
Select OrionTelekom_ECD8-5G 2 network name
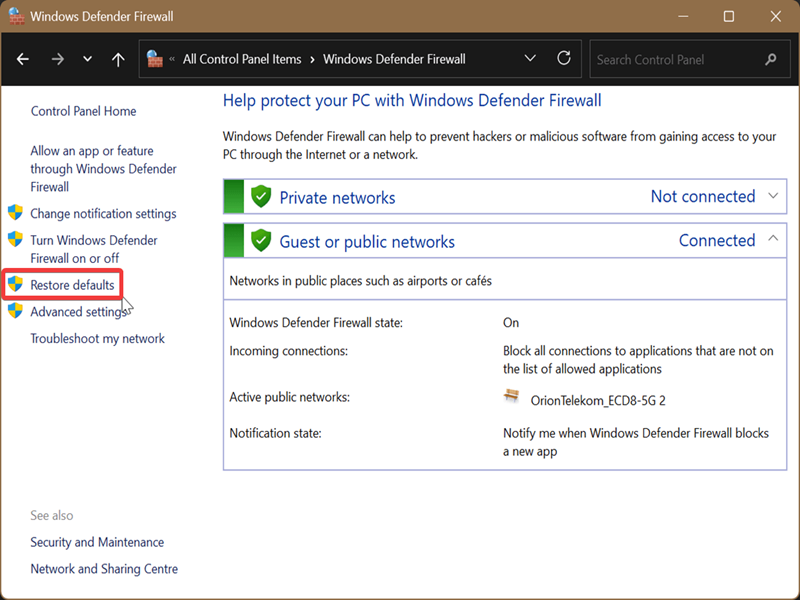[598, 401]
